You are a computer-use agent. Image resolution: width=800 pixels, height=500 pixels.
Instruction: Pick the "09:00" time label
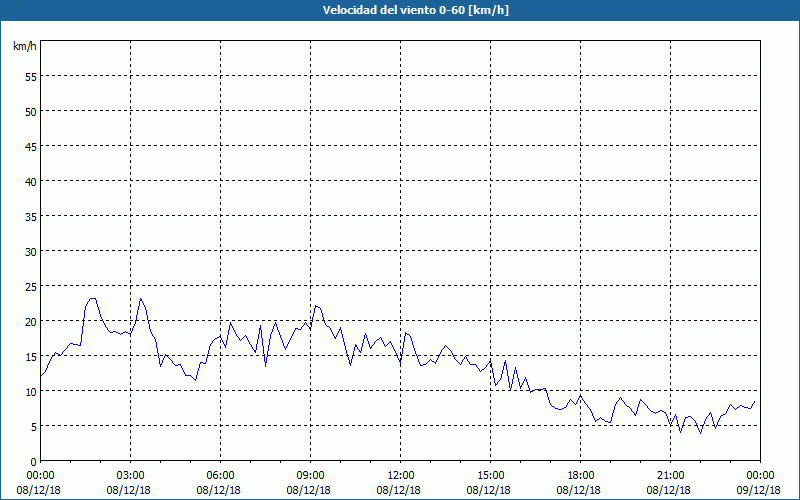coord(310,476)
